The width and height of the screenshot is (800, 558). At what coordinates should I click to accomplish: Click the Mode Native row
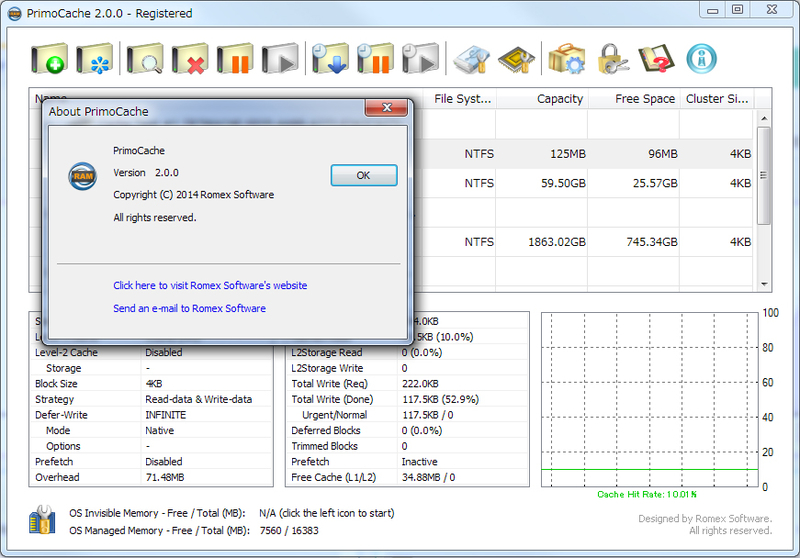pyautogui.click(x=152, y=430)
